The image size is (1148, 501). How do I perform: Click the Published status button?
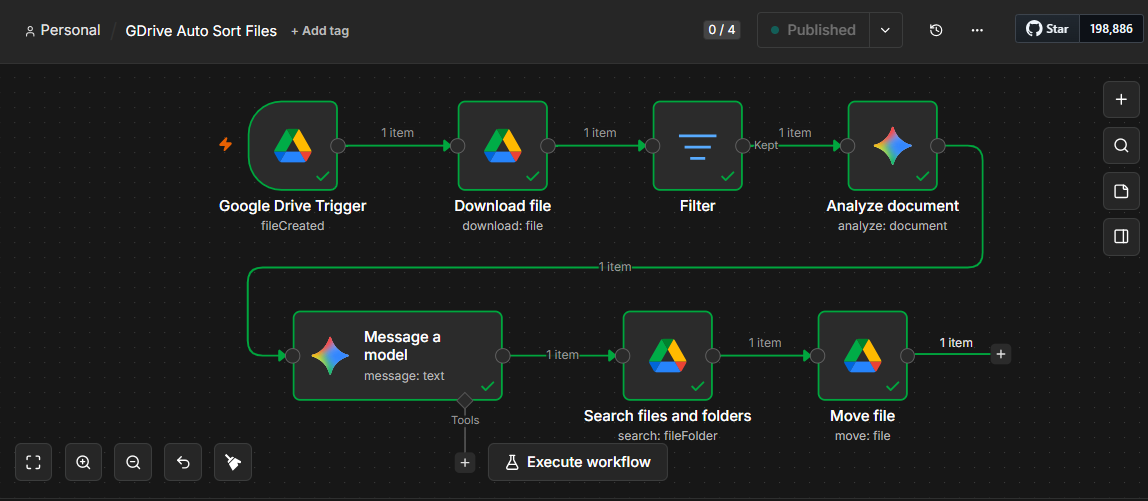pyautogui.click(x=813, y=30)
